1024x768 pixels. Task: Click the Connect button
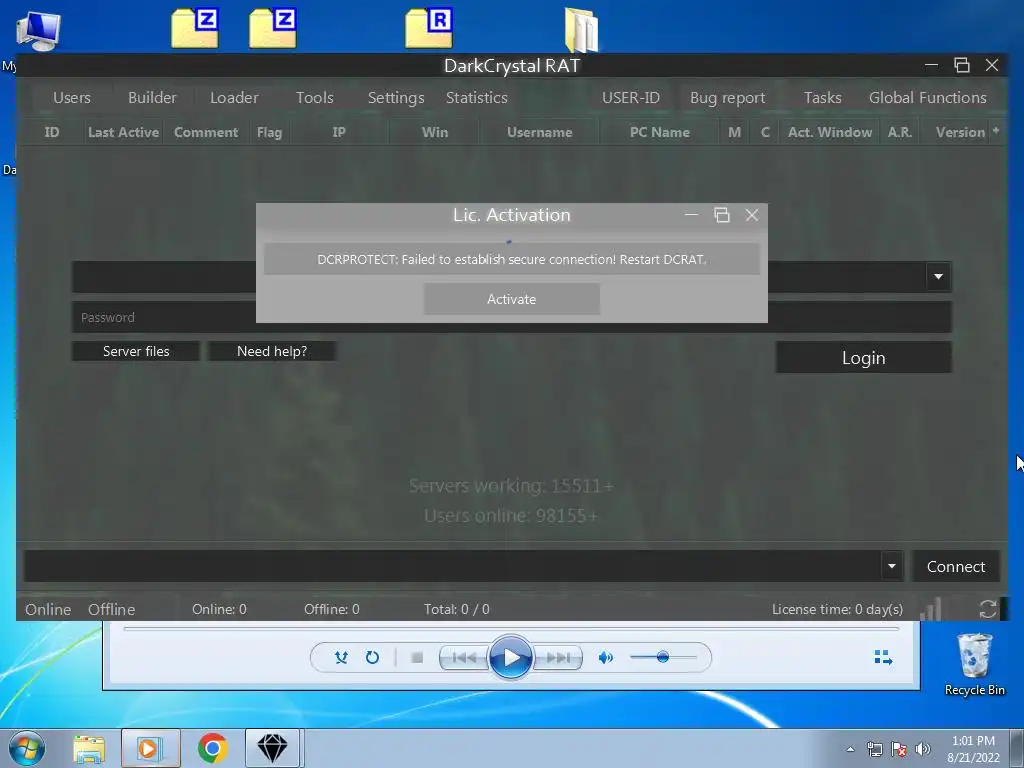coord(955,566)
